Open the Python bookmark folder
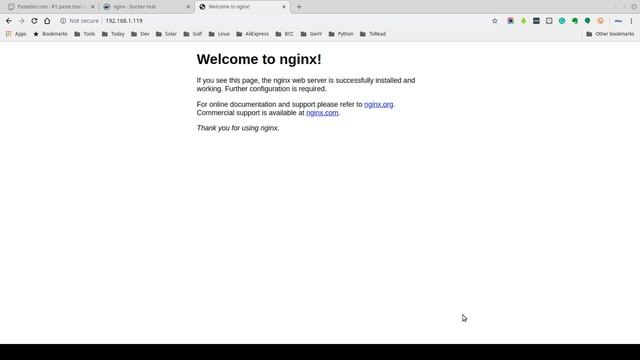This screenshot has width=640, height=360. coord(341,34)
